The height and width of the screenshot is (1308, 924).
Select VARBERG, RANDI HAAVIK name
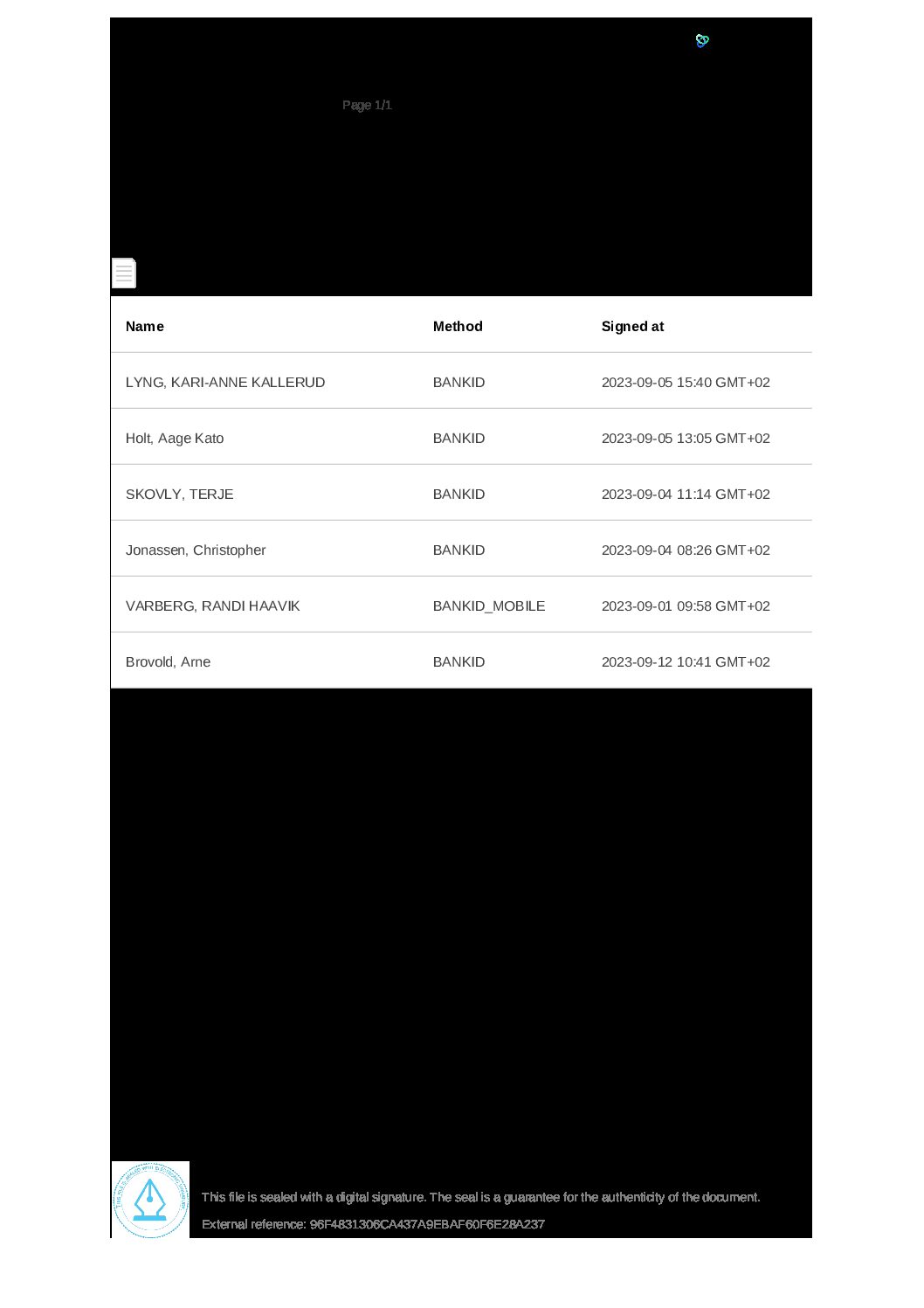pyautogui.click(x=213, y=606)
